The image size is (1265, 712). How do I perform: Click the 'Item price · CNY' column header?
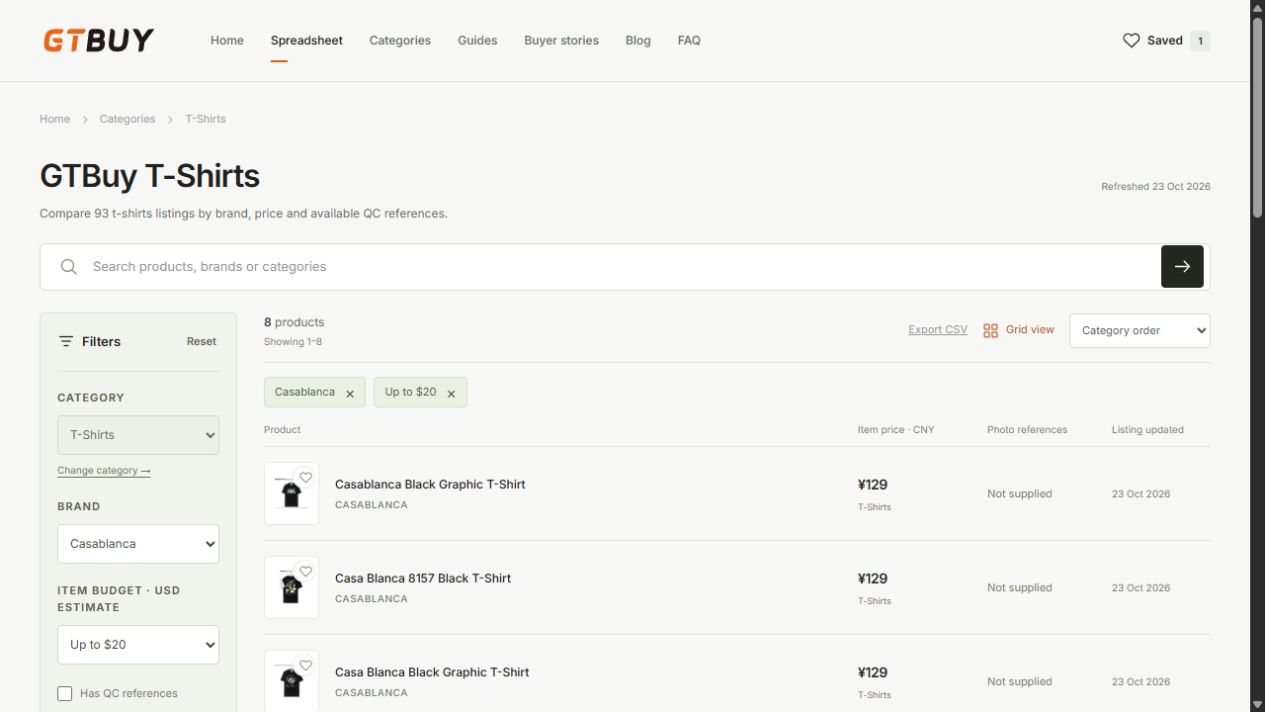pos(896,430)
